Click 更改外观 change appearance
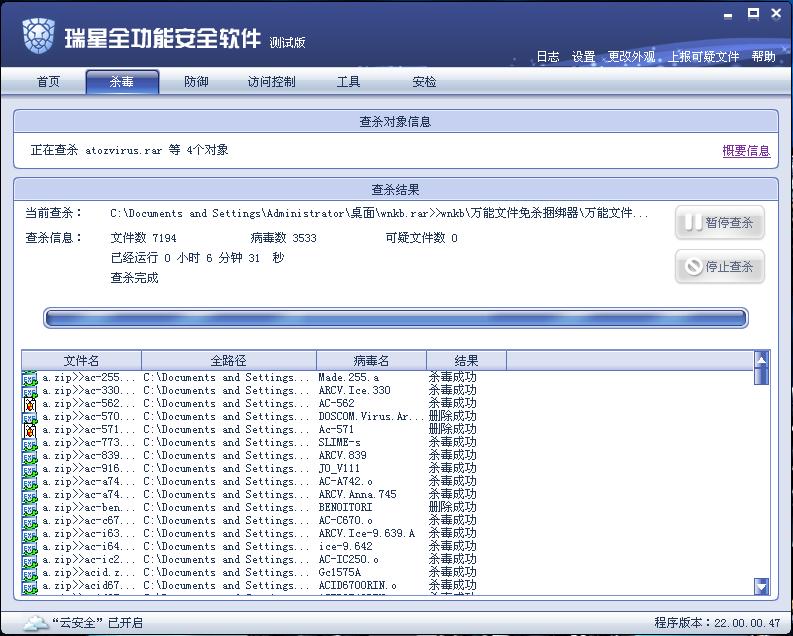 (x=631, y=57)
